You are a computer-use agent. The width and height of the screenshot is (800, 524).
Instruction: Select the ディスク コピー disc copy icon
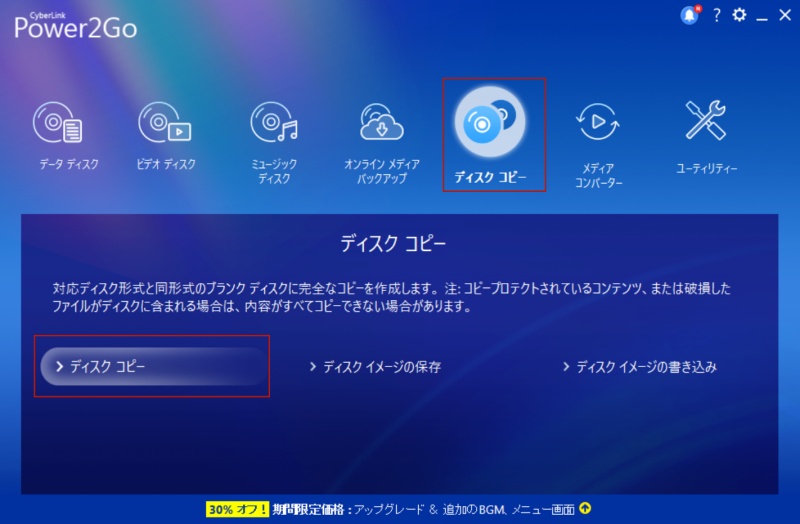490,122
